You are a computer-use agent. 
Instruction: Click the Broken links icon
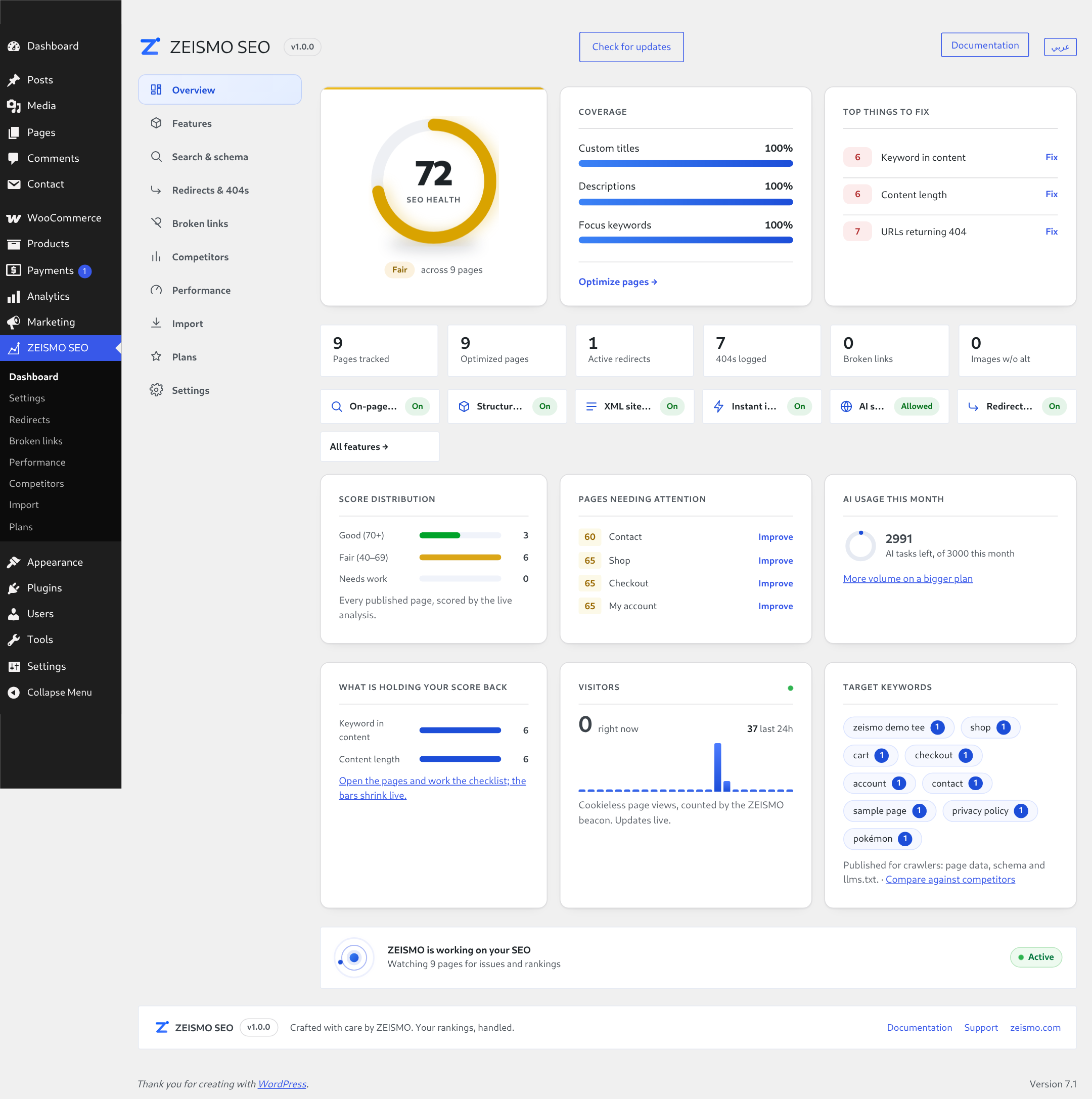coord(156,223)
